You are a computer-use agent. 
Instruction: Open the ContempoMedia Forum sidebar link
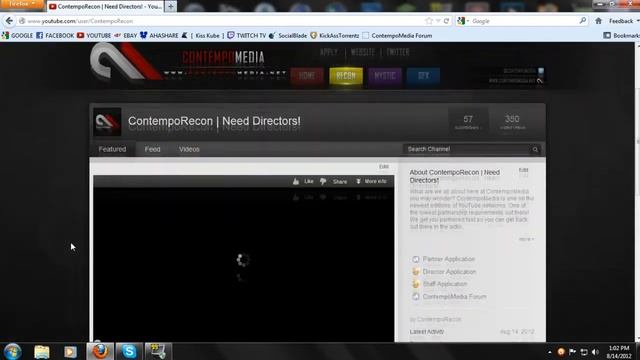point(454,297)
